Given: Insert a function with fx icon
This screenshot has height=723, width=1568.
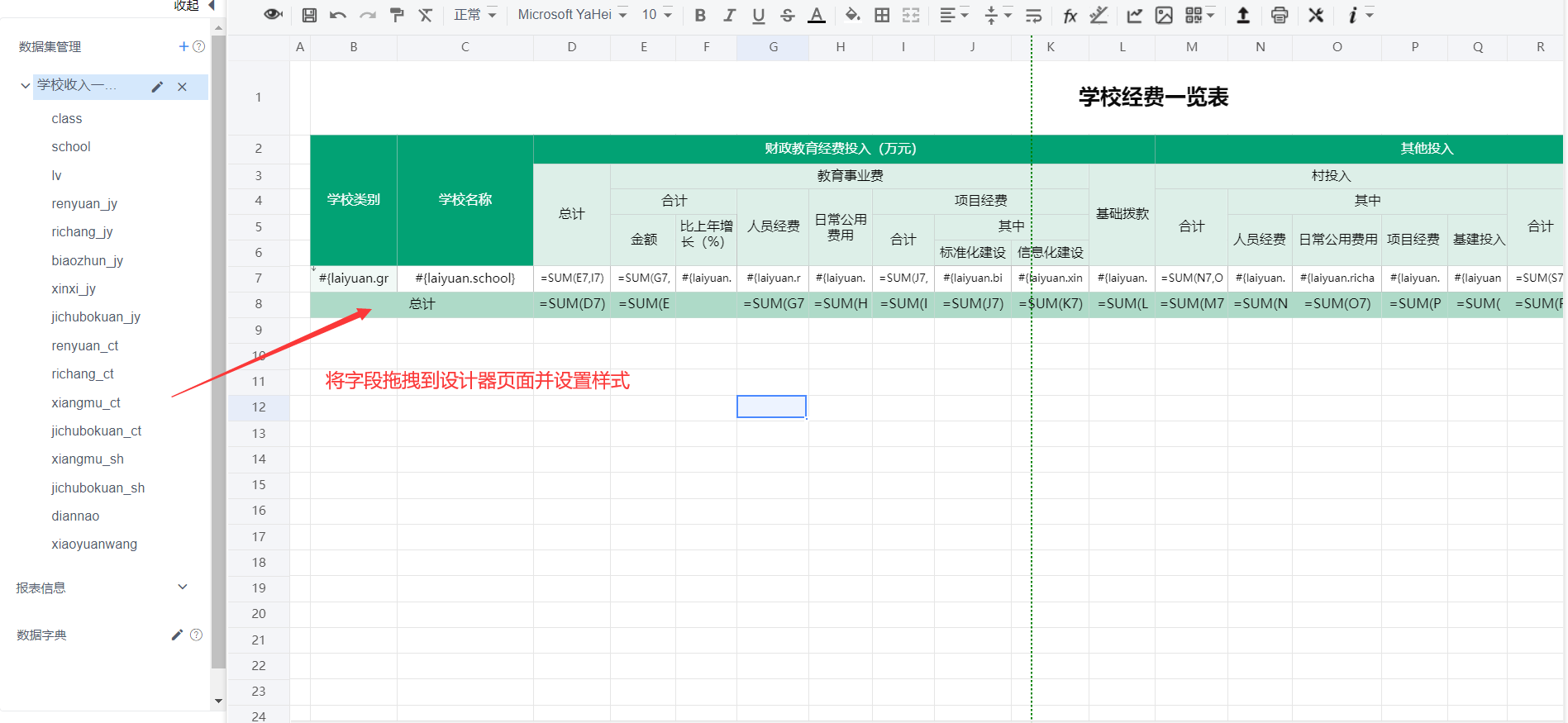Looking at the screenshot, I should click(1070, 15).
